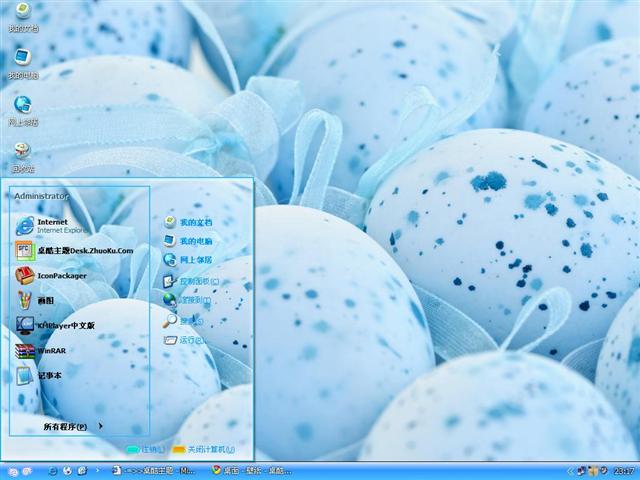Click the Start button on the taskbar
Viewport: 640px width, 480px height.
click(20, 471)
